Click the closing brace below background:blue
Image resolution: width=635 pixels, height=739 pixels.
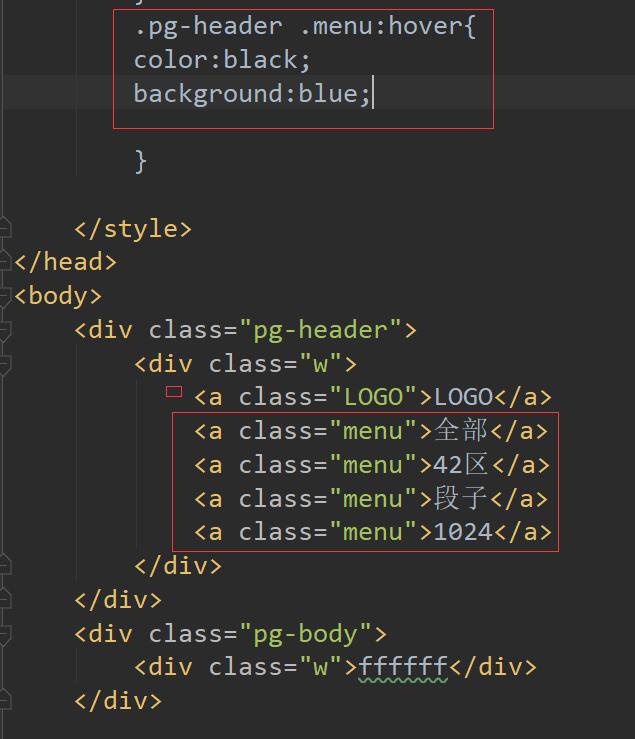click(140, 162)
